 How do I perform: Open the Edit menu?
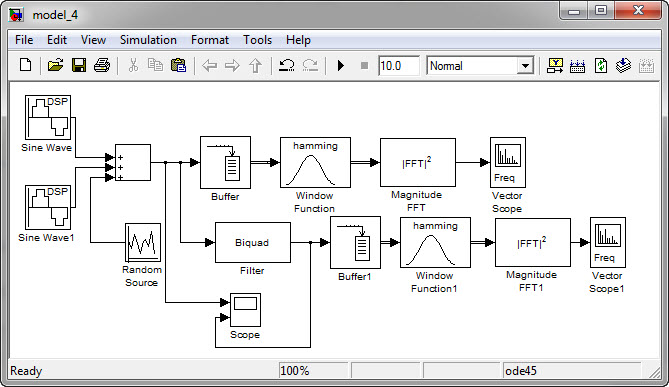click(x=57, y=40)
